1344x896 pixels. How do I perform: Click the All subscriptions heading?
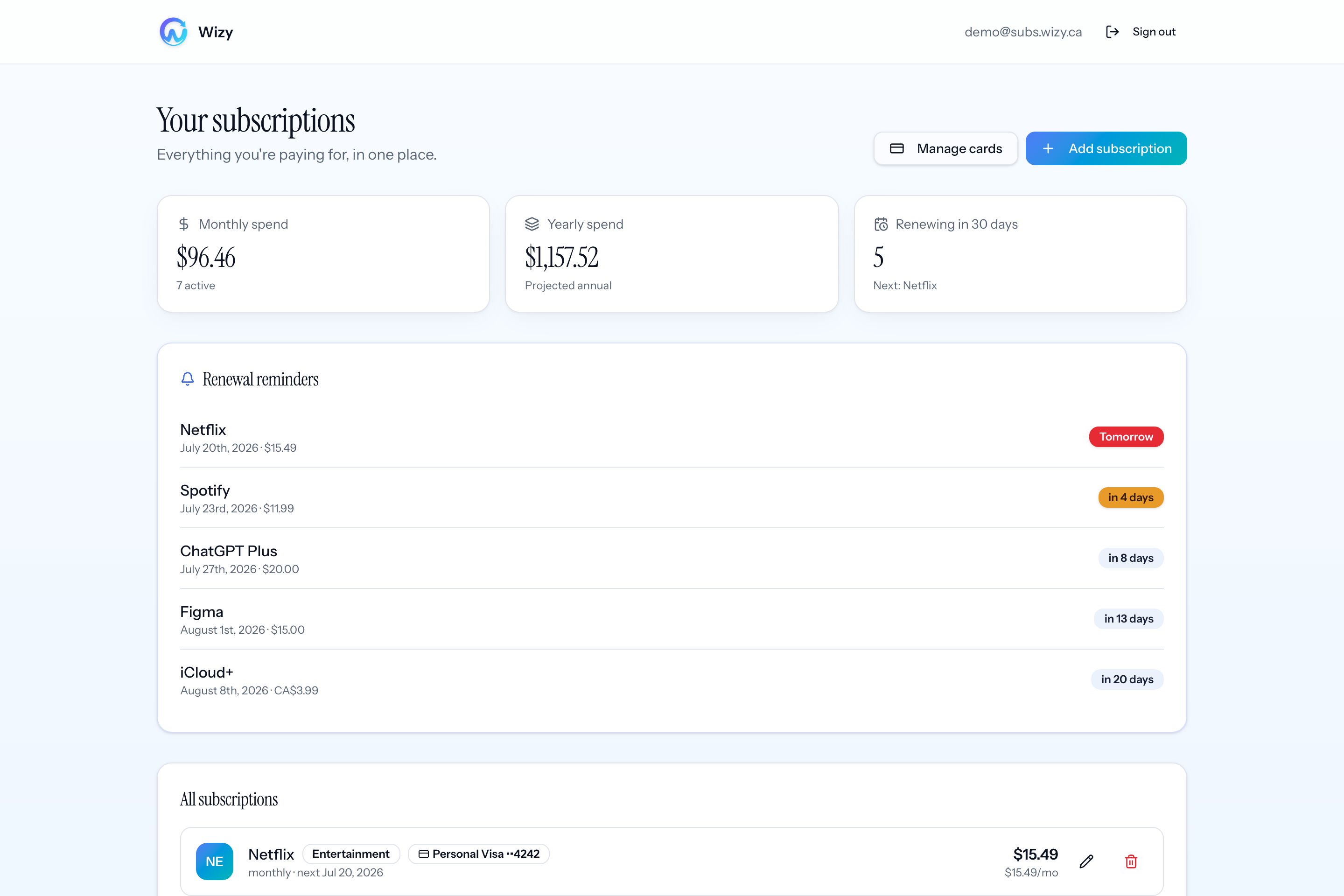click(229, 799)
